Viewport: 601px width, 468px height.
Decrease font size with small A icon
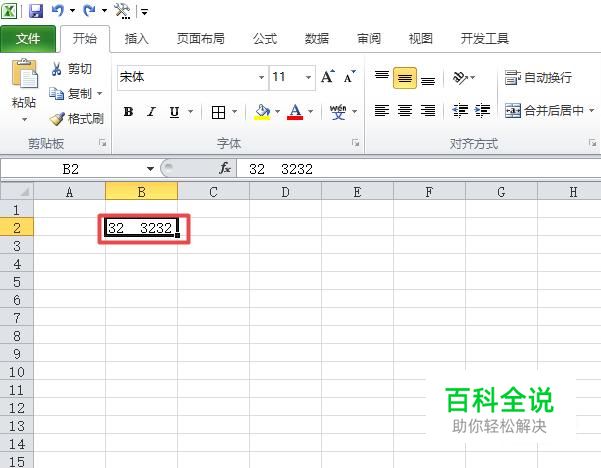coord(350,77)
